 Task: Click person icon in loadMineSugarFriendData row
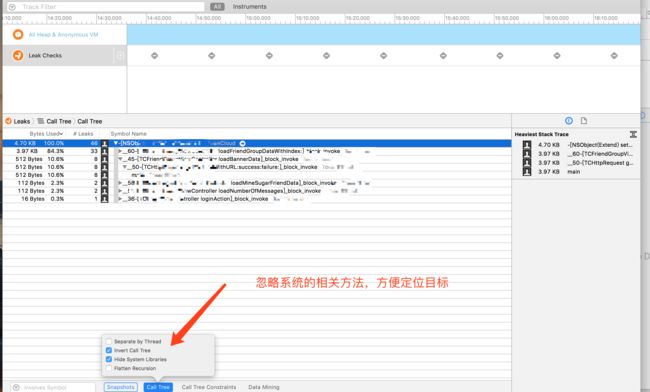tap(104, 183)
